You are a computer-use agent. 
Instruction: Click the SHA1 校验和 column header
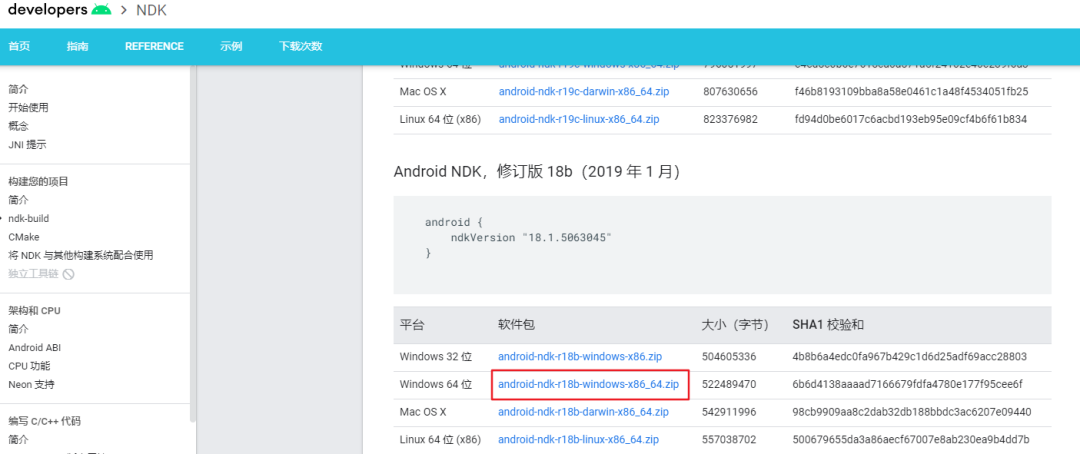pos(828,325)
